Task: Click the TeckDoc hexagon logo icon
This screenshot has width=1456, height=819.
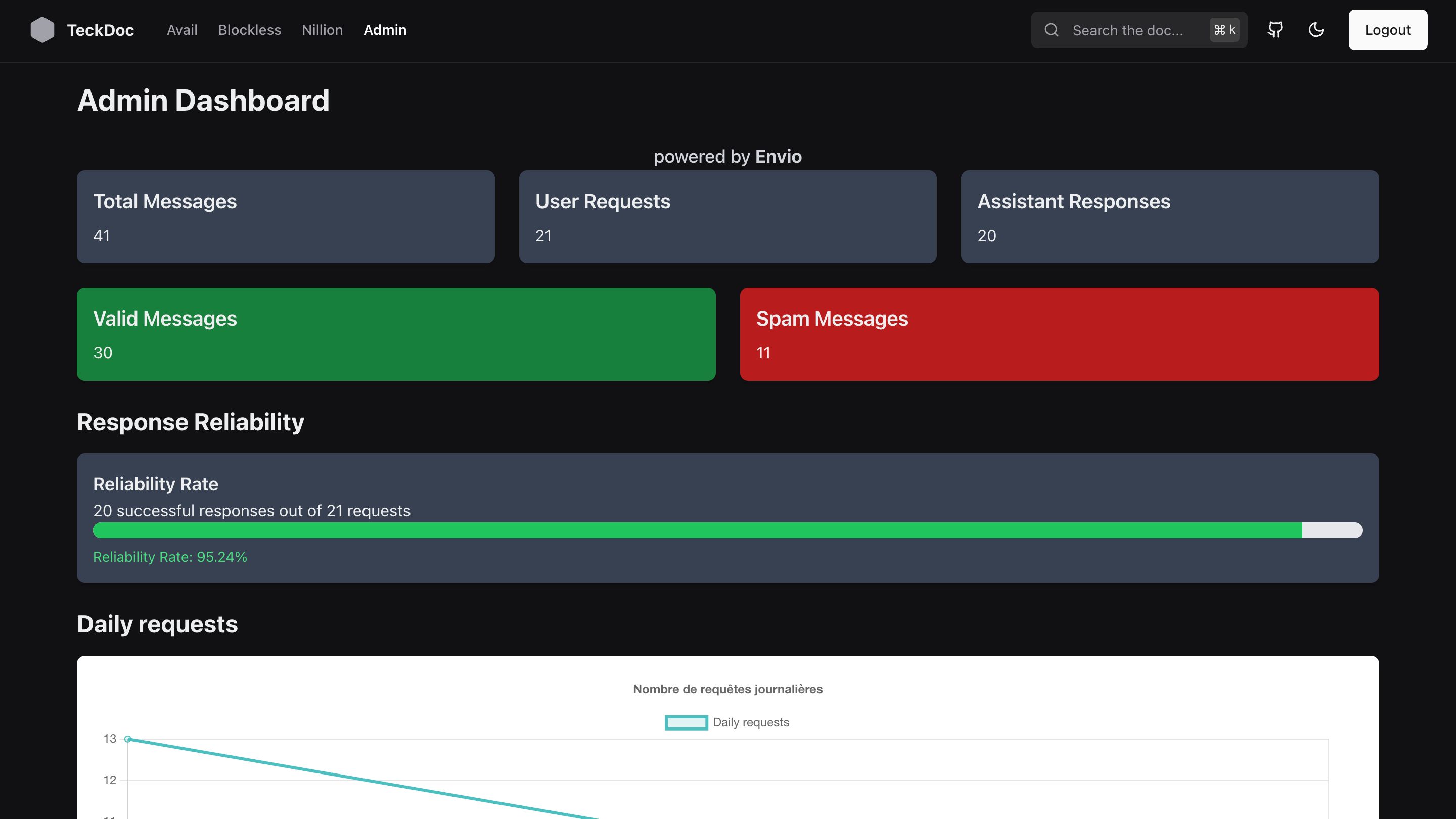Action: click(x=42, y=30)
